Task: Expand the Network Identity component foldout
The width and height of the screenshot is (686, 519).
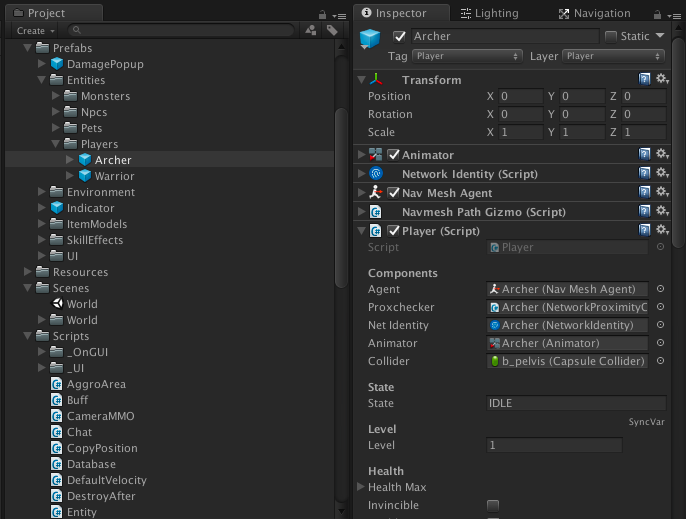Action: point(361,173)
